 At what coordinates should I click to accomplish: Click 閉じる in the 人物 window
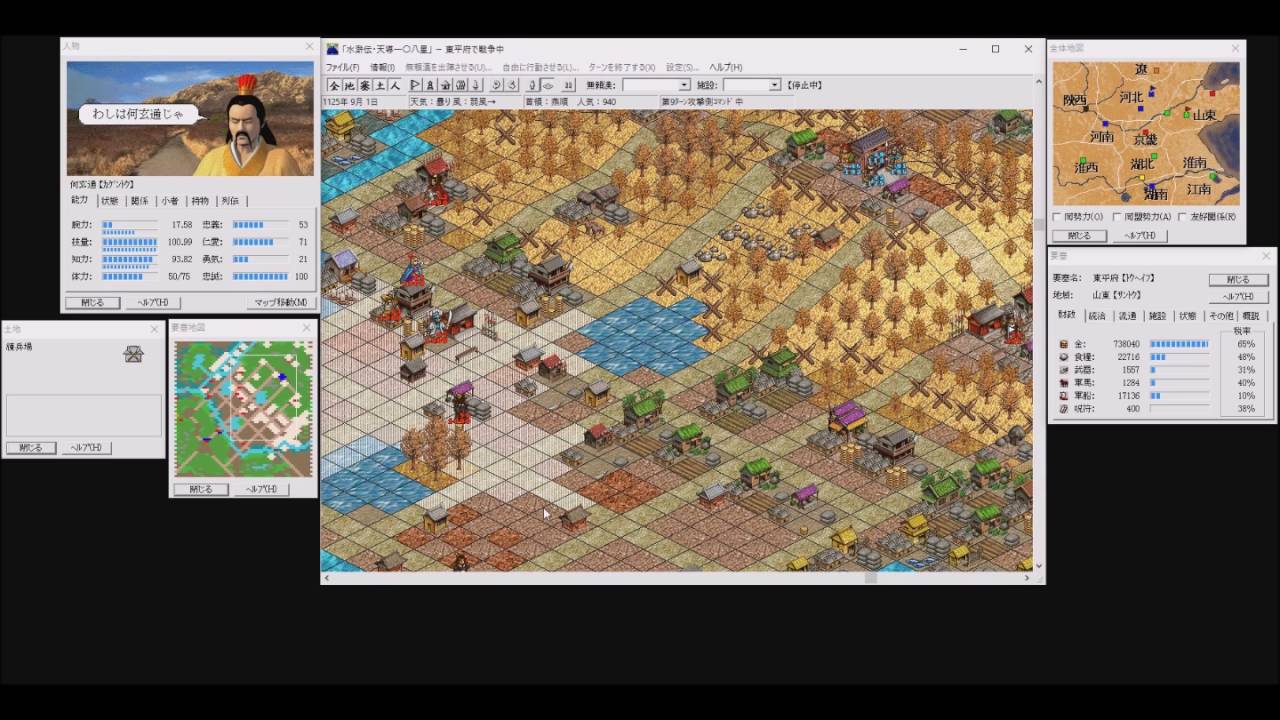click(92, 303)
